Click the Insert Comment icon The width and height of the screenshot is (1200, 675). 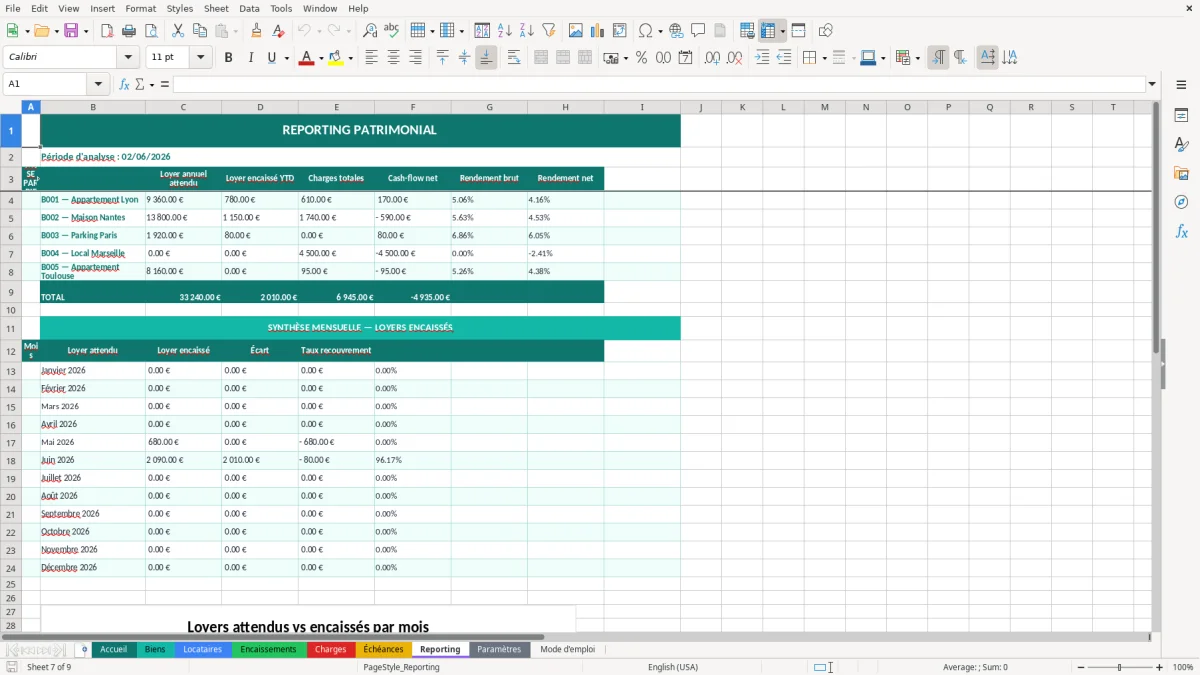(x=698, y=31)
